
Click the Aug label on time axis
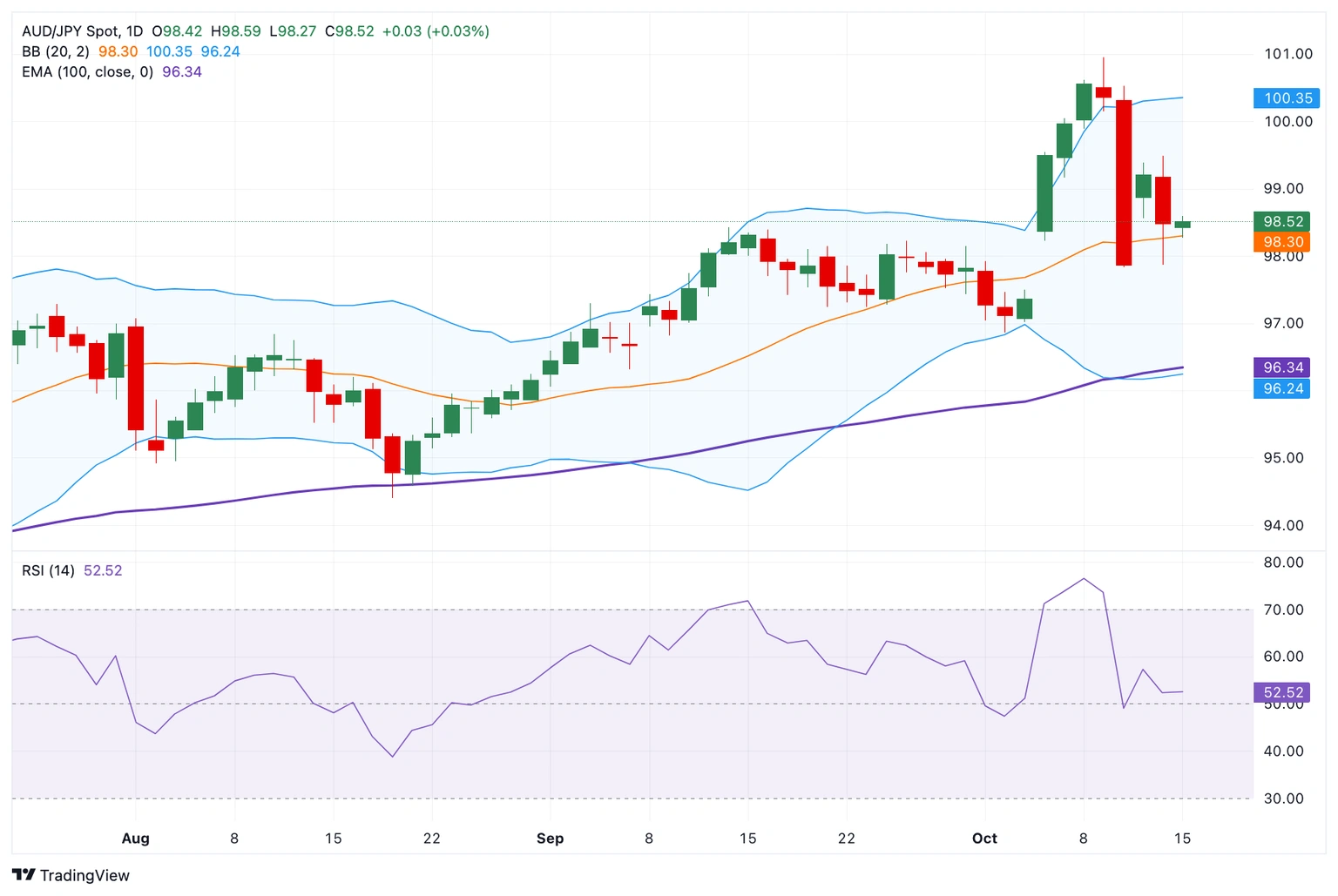coord(135,839)
